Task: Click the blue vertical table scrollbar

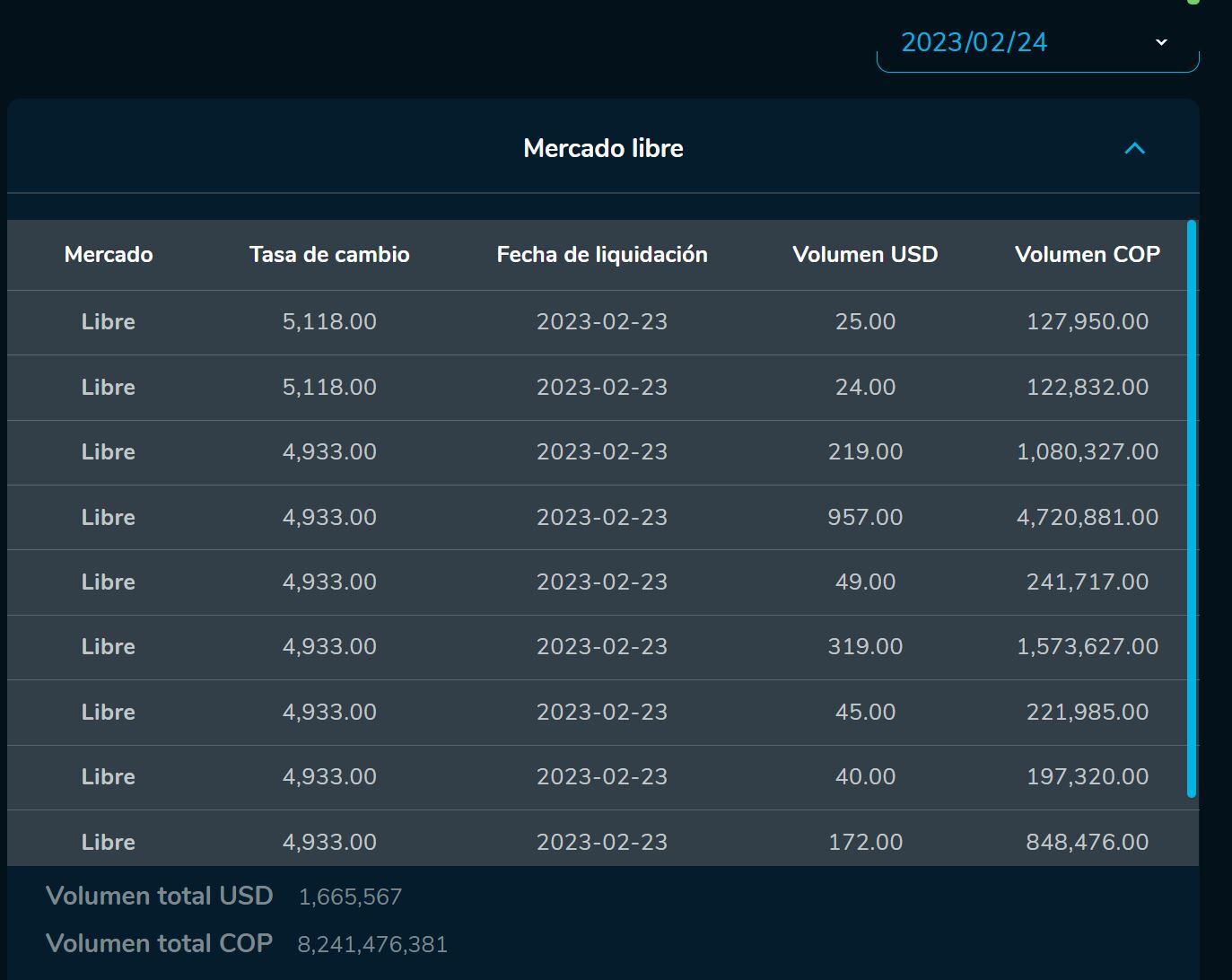Action: (x=1192, y=508)
